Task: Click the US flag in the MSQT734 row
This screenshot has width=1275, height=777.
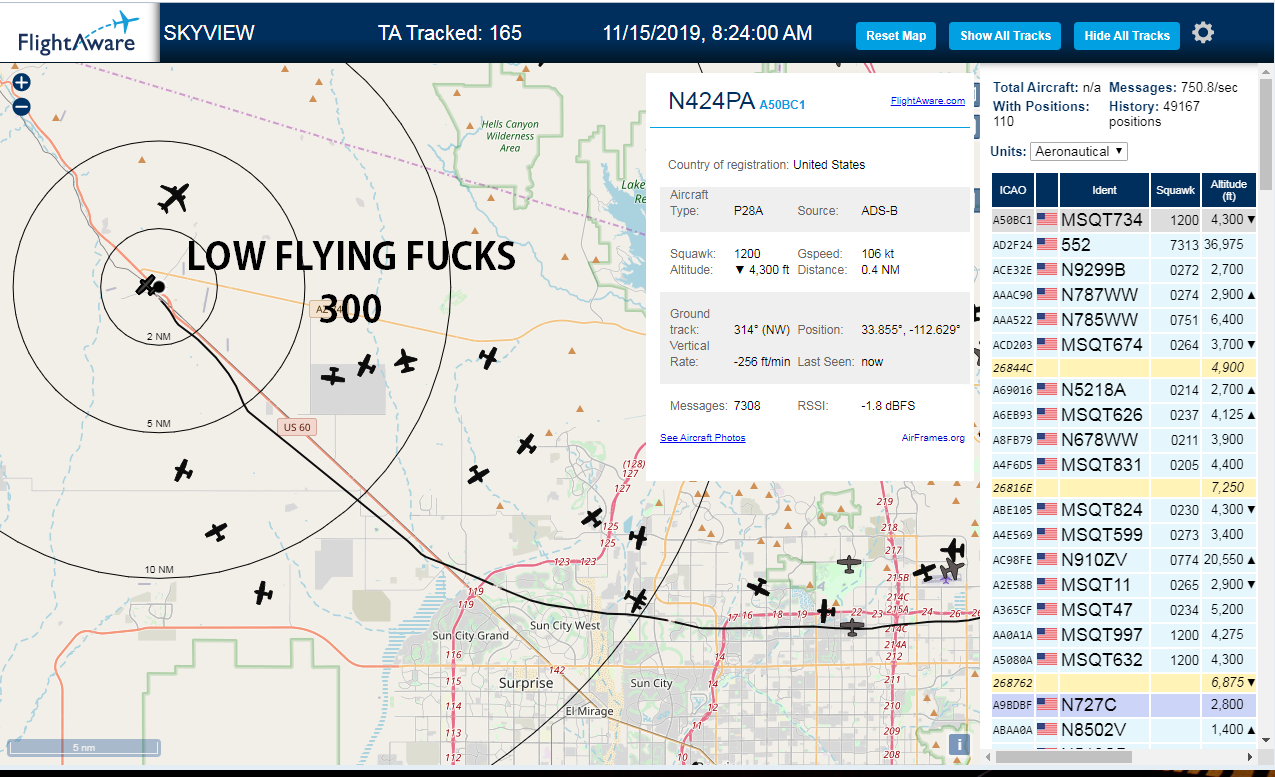Action: [x=1047, y=219]
